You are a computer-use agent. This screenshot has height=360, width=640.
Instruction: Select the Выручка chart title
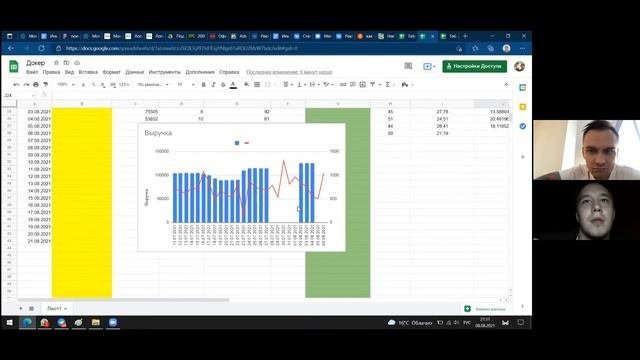coord(158,133)
